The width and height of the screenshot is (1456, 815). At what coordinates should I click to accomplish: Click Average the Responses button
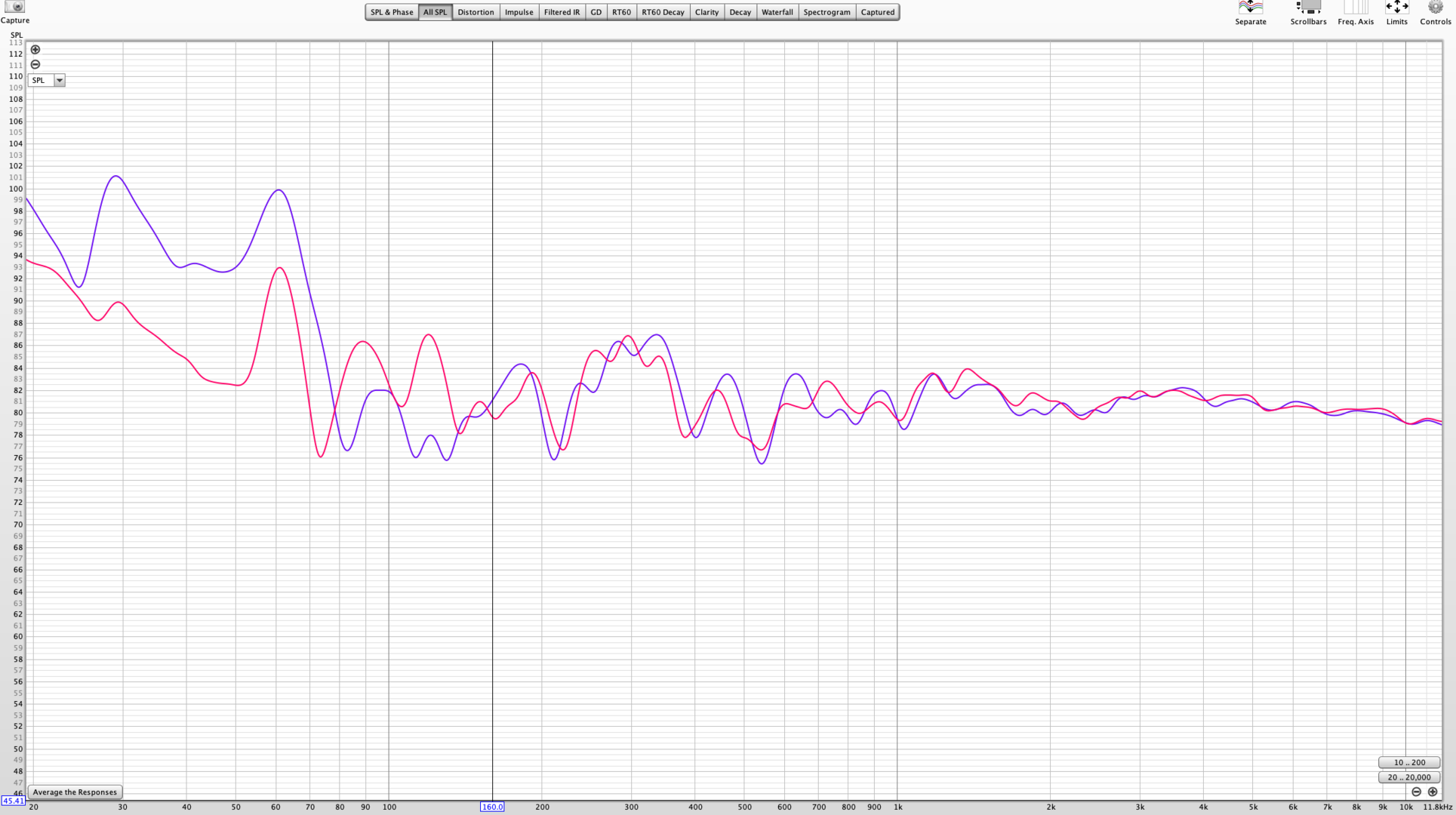pyautogui.click(x=75, y=792)
